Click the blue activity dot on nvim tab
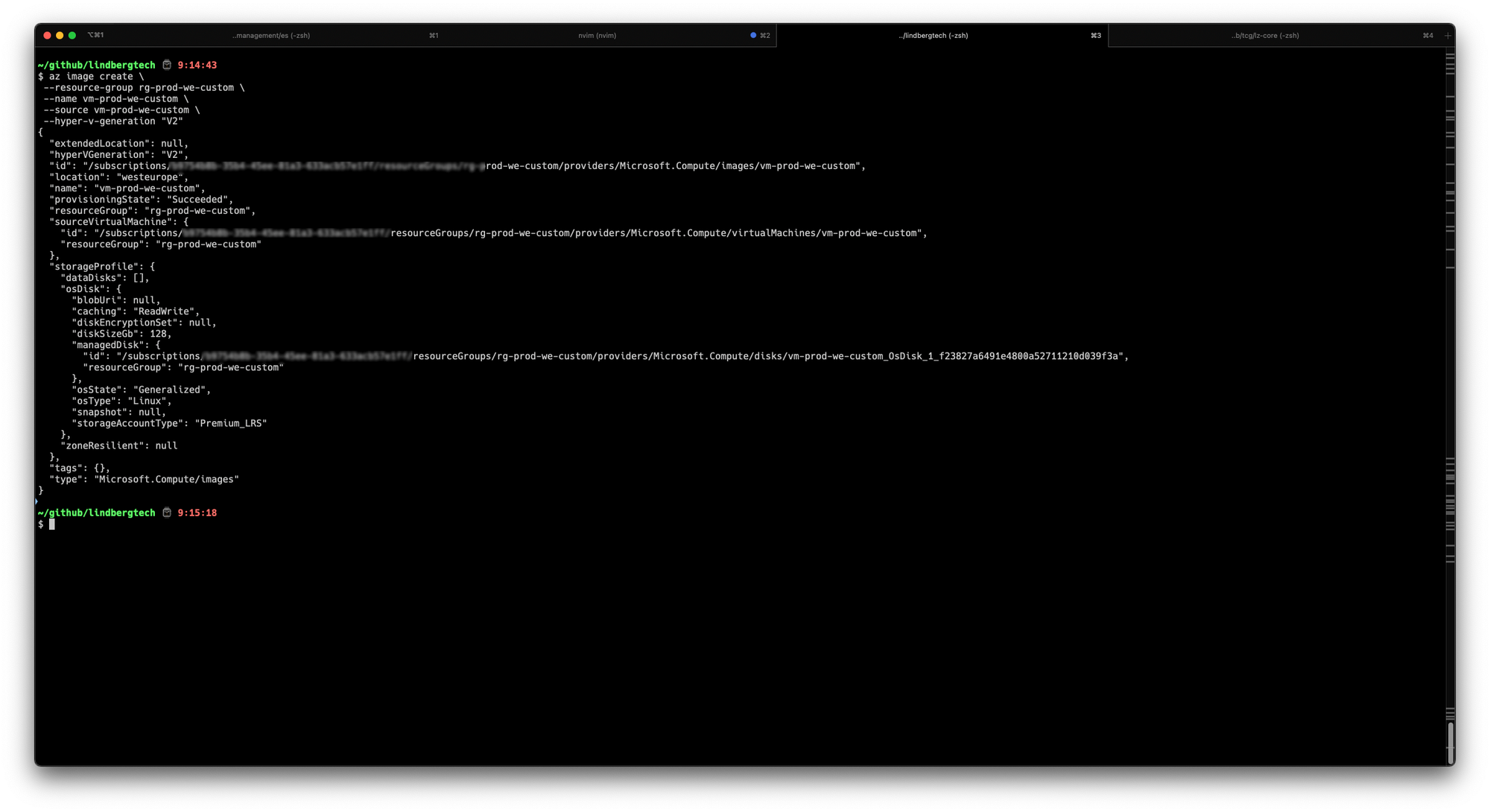 (753, 35)
